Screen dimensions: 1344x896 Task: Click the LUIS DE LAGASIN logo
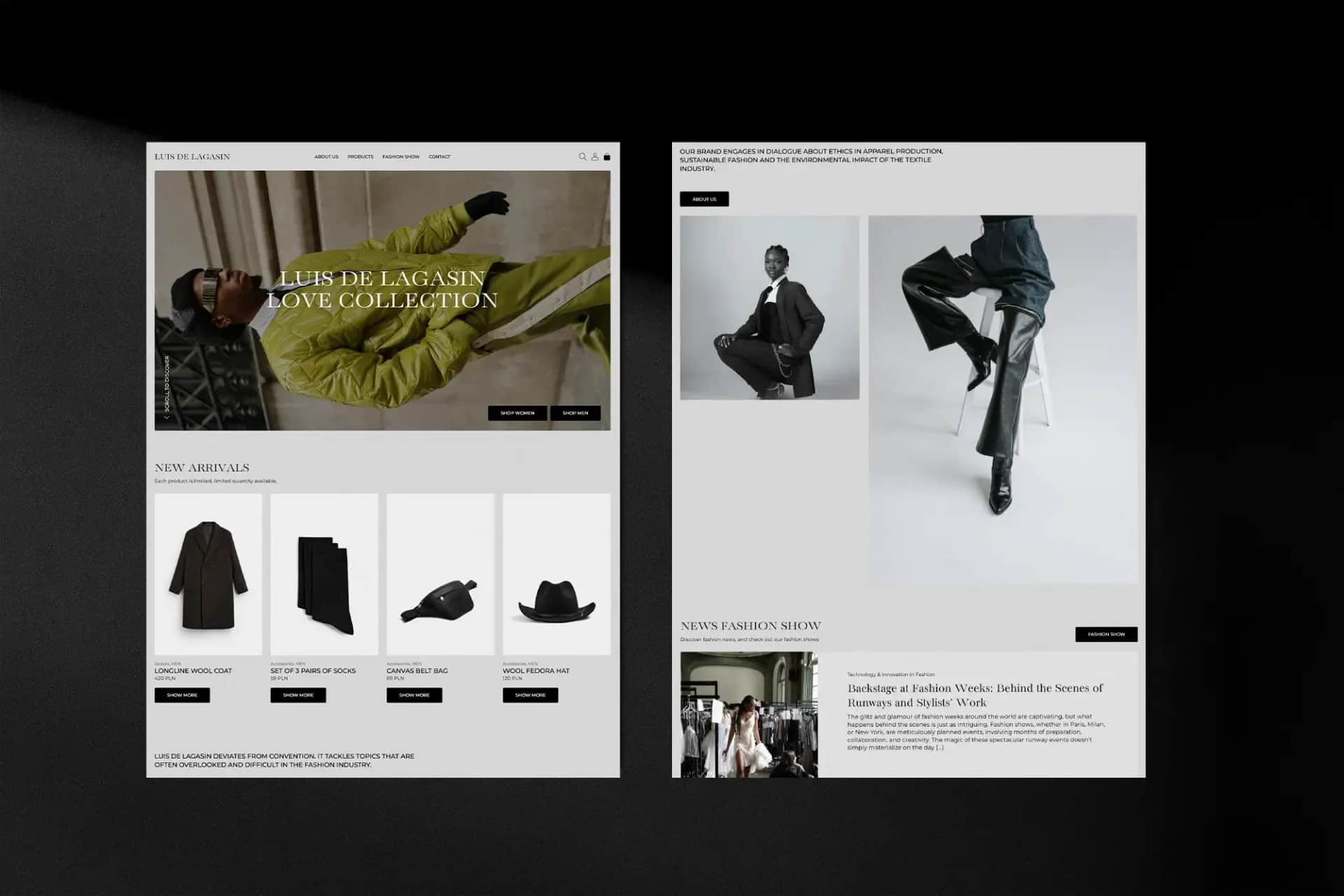click(x=192, y=157)
